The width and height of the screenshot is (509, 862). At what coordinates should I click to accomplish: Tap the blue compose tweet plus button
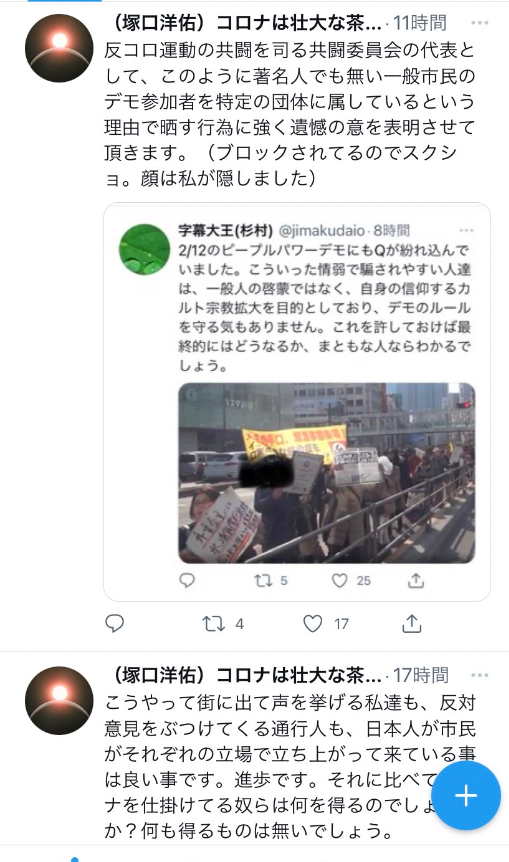tap(466, 795)
